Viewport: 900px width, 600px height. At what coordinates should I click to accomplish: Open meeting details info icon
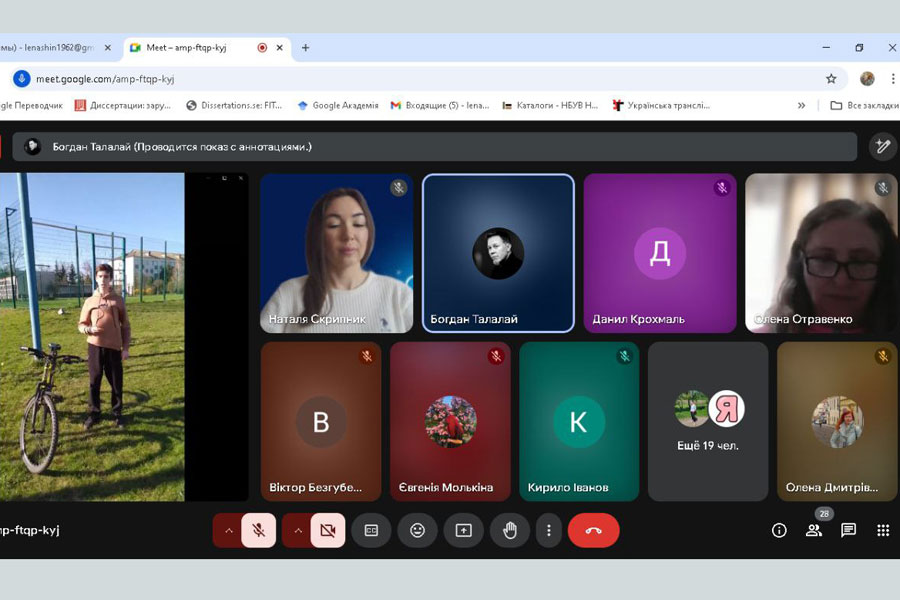pos(779,530)
